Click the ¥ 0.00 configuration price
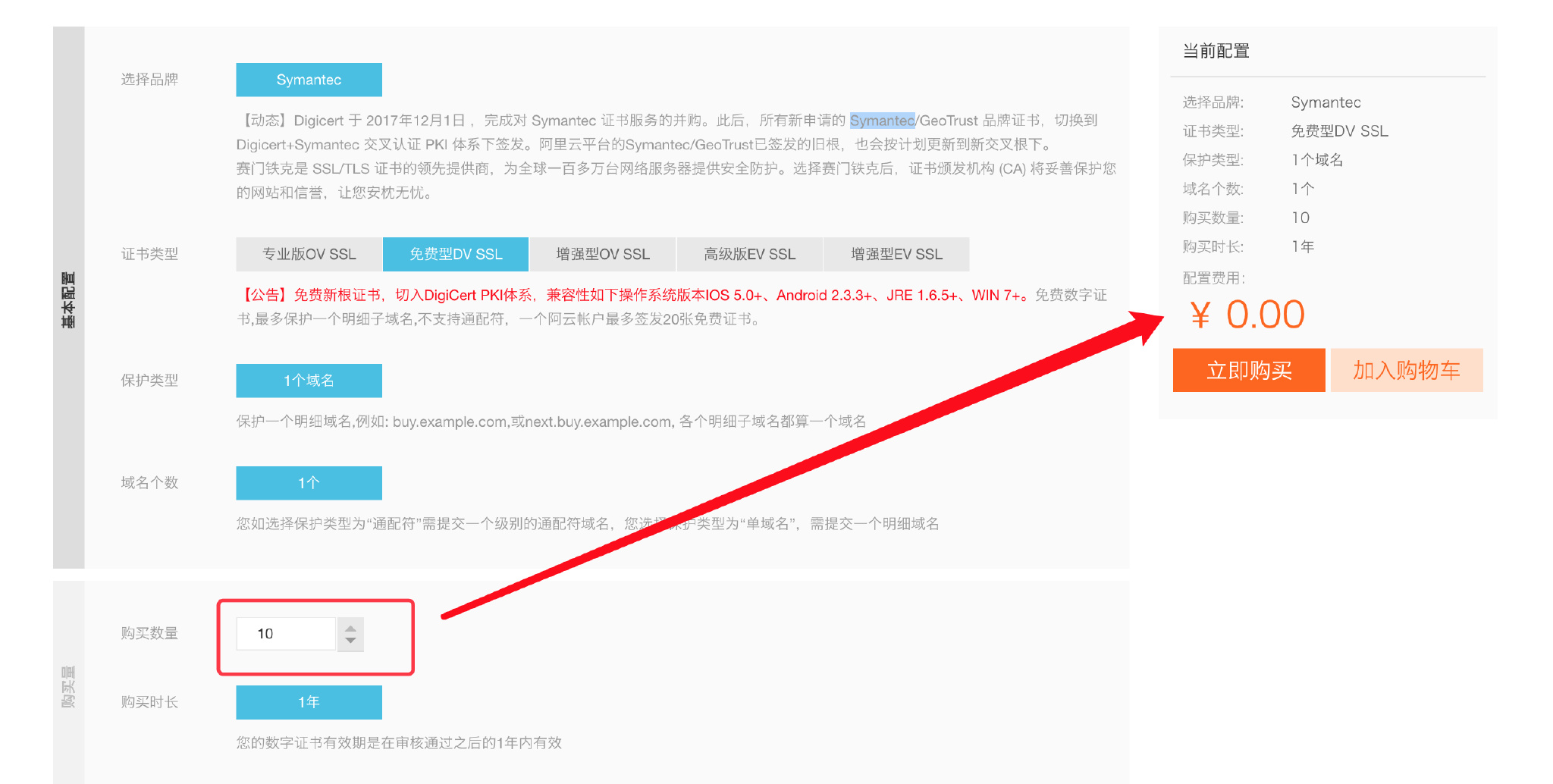 point(1247,314)
